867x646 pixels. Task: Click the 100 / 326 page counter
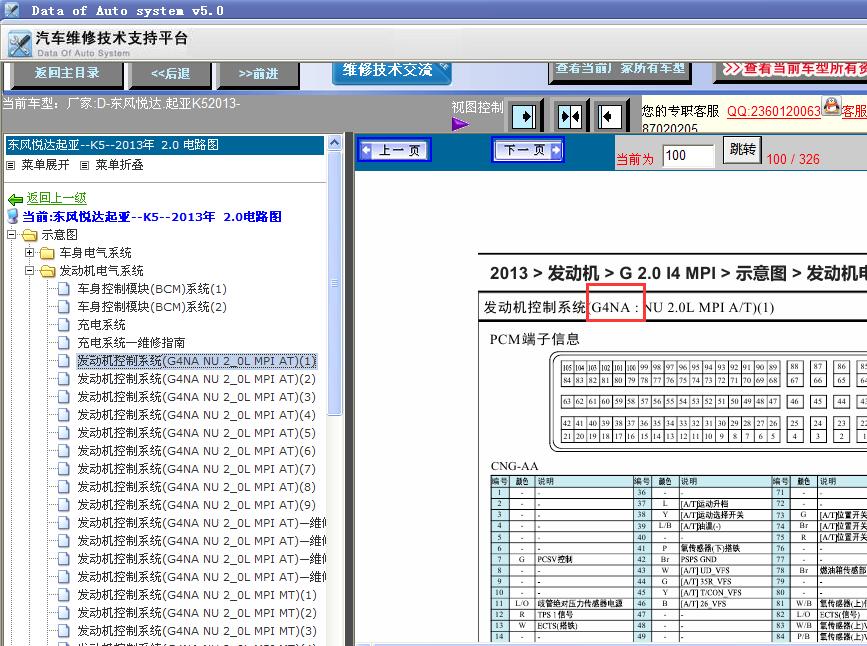(793, 159)
